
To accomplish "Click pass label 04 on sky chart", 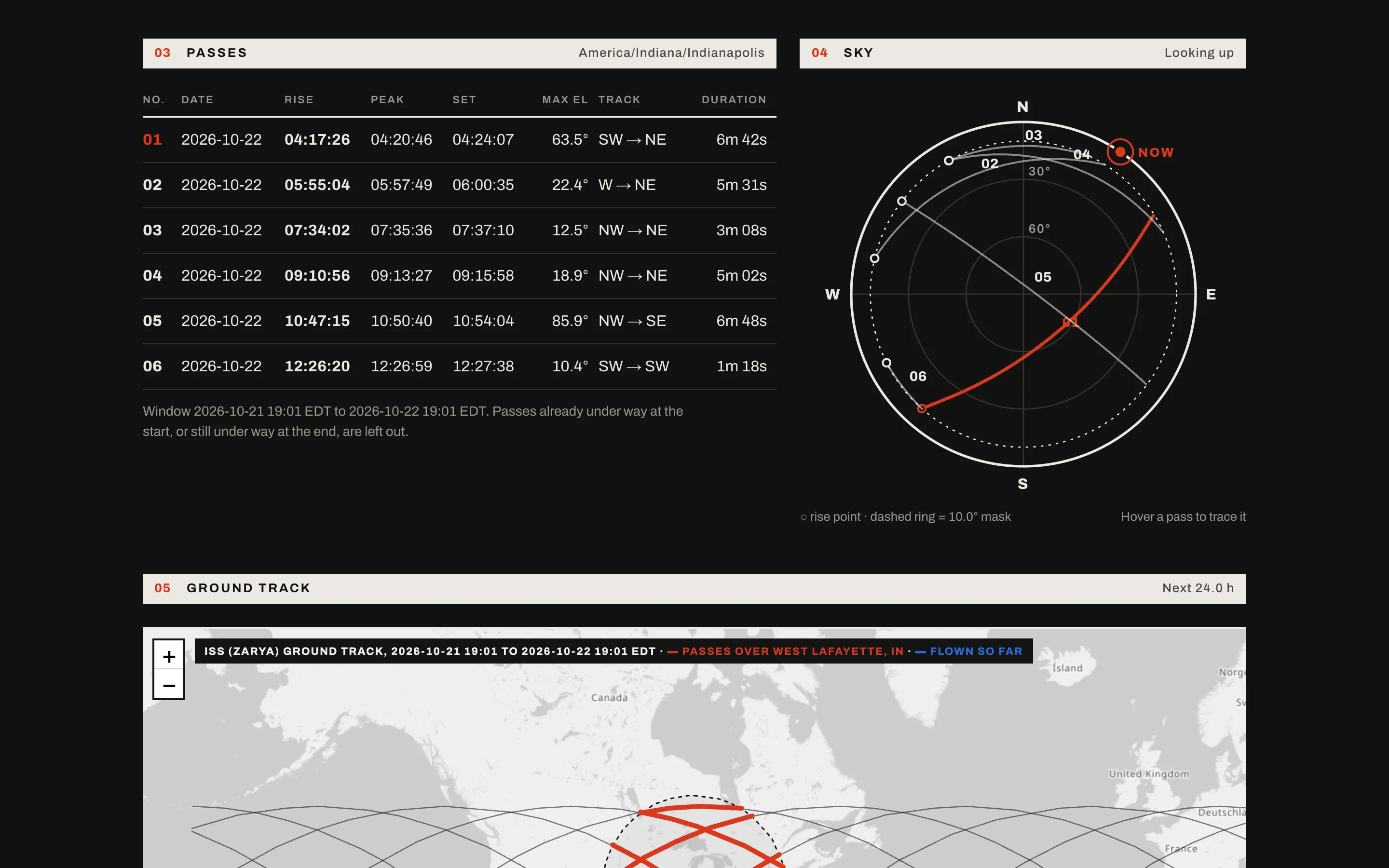I will coord(1081,154).
